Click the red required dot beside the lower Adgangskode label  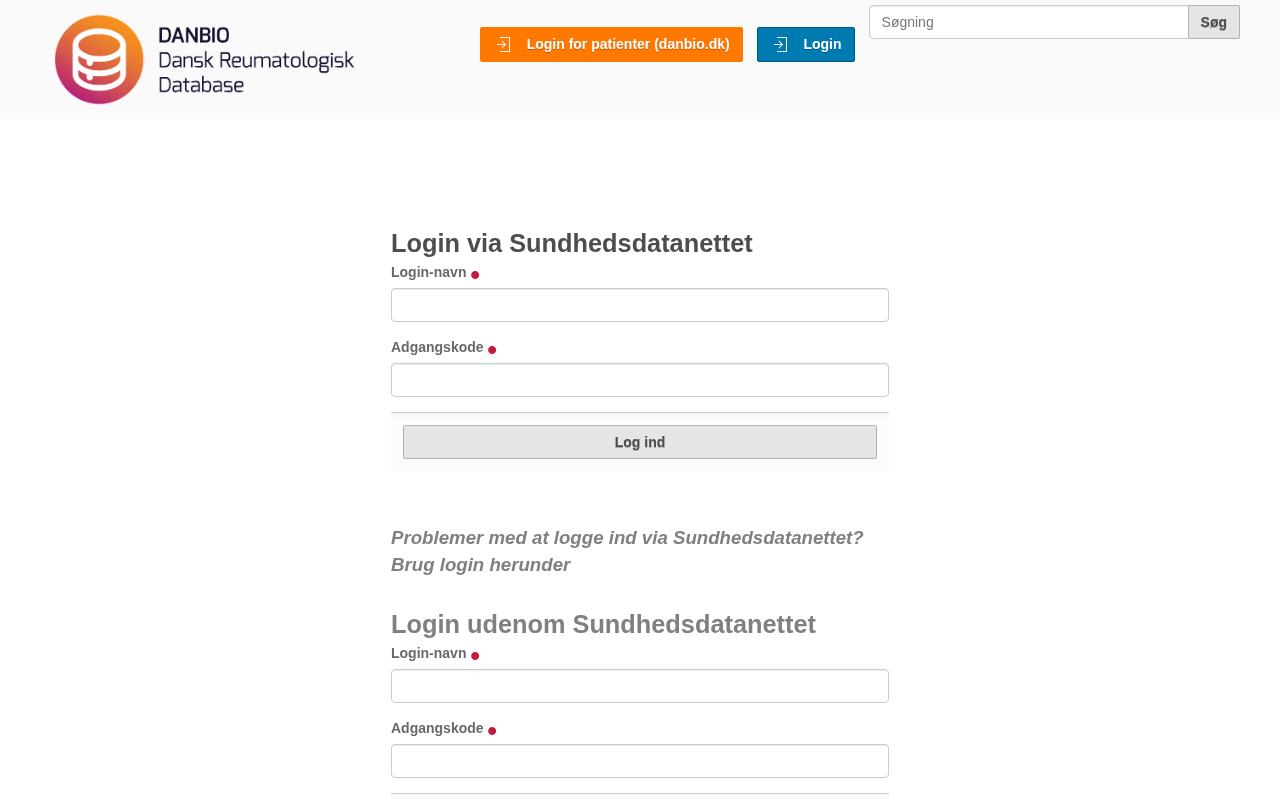(x=492, y=731)
